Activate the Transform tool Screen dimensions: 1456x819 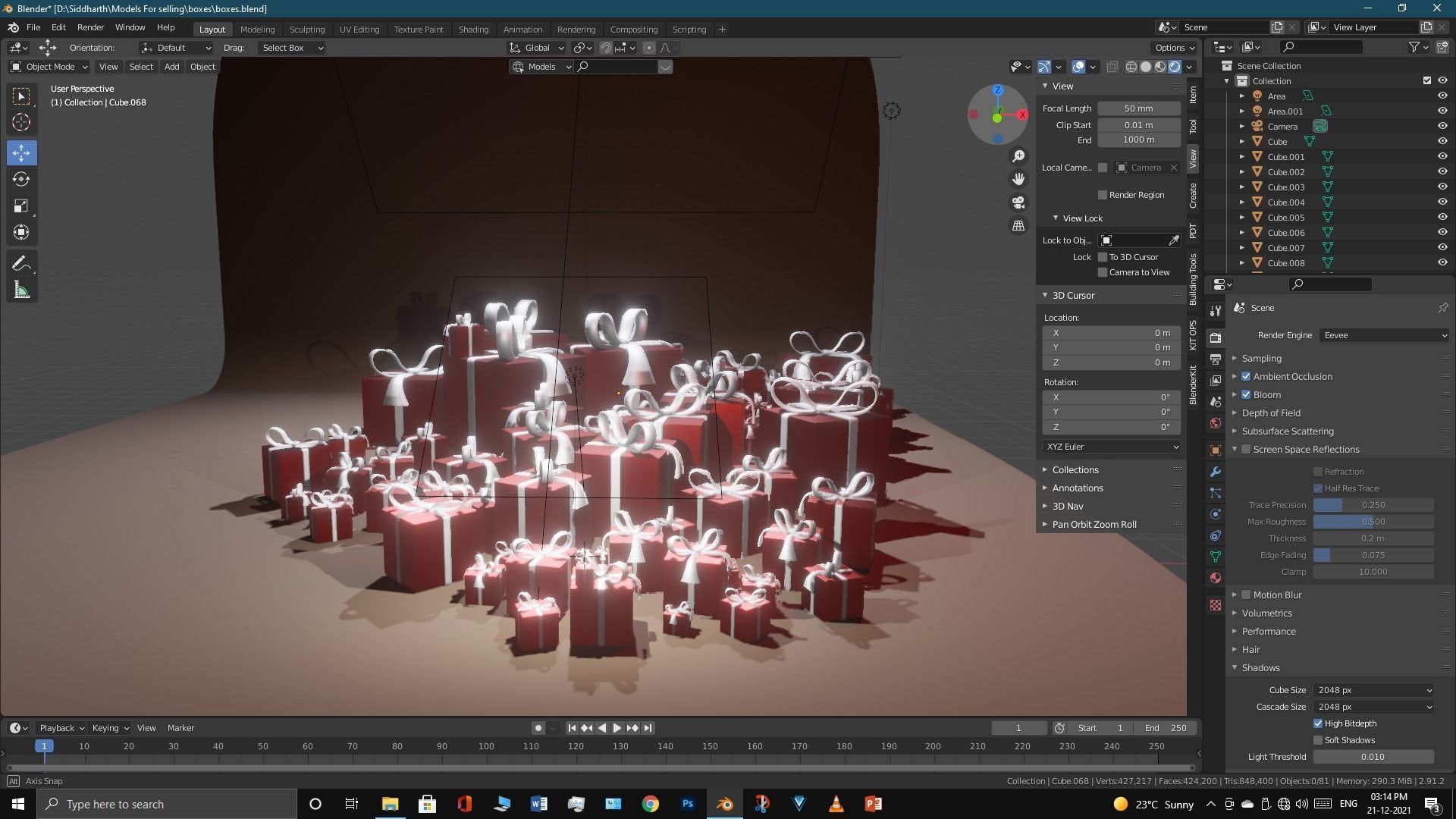coord(21,232)
